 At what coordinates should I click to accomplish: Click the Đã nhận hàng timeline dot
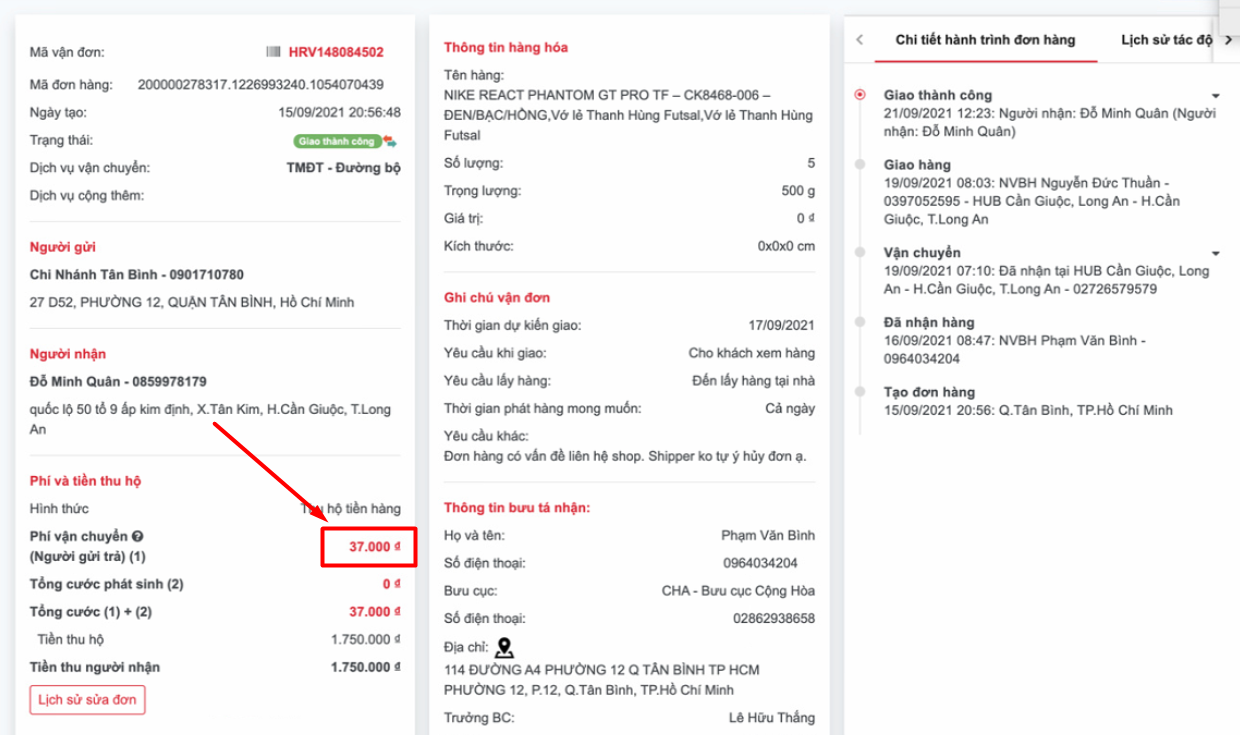[x=860, y=323]
